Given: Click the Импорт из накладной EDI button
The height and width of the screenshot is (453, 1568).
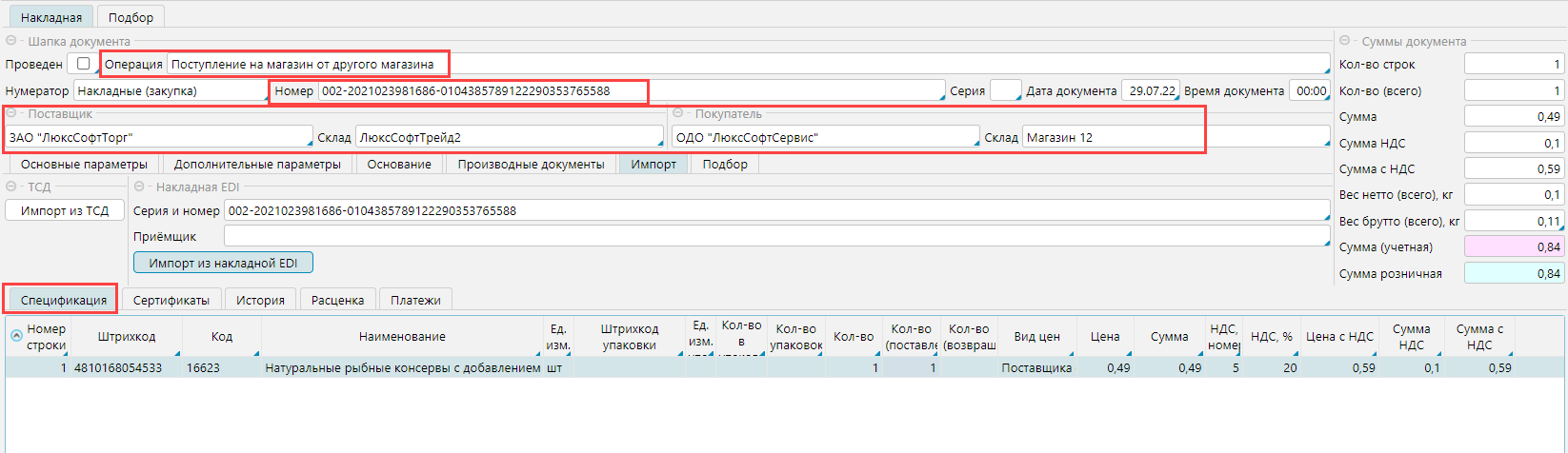Looking at the screenshot, I should point(223,263).
